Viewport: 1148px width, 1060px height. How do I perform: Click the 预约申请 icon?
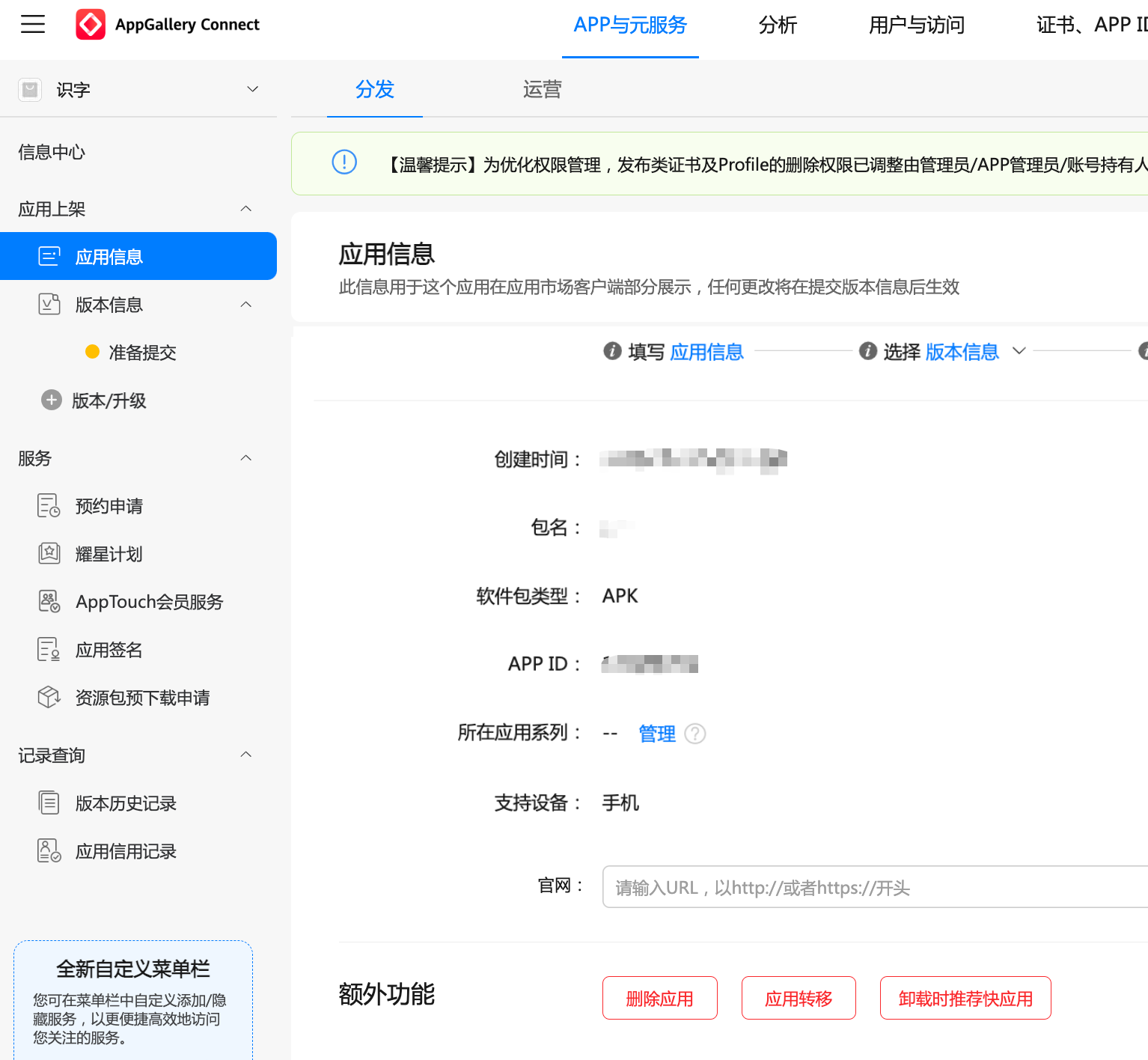point(49,506)
